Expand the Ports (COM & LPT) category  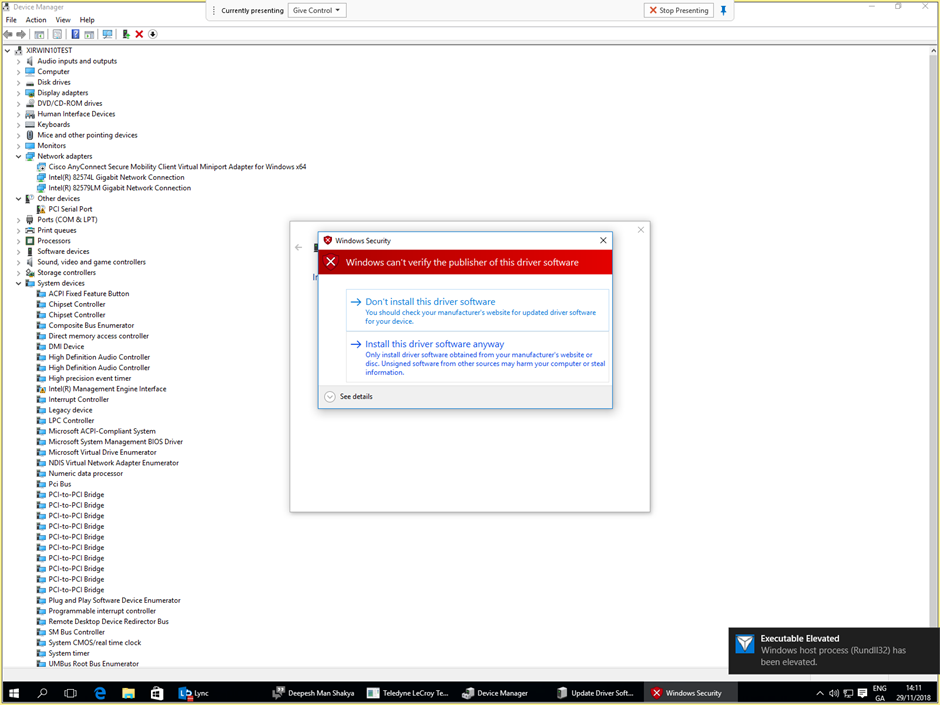pos(18,219)
